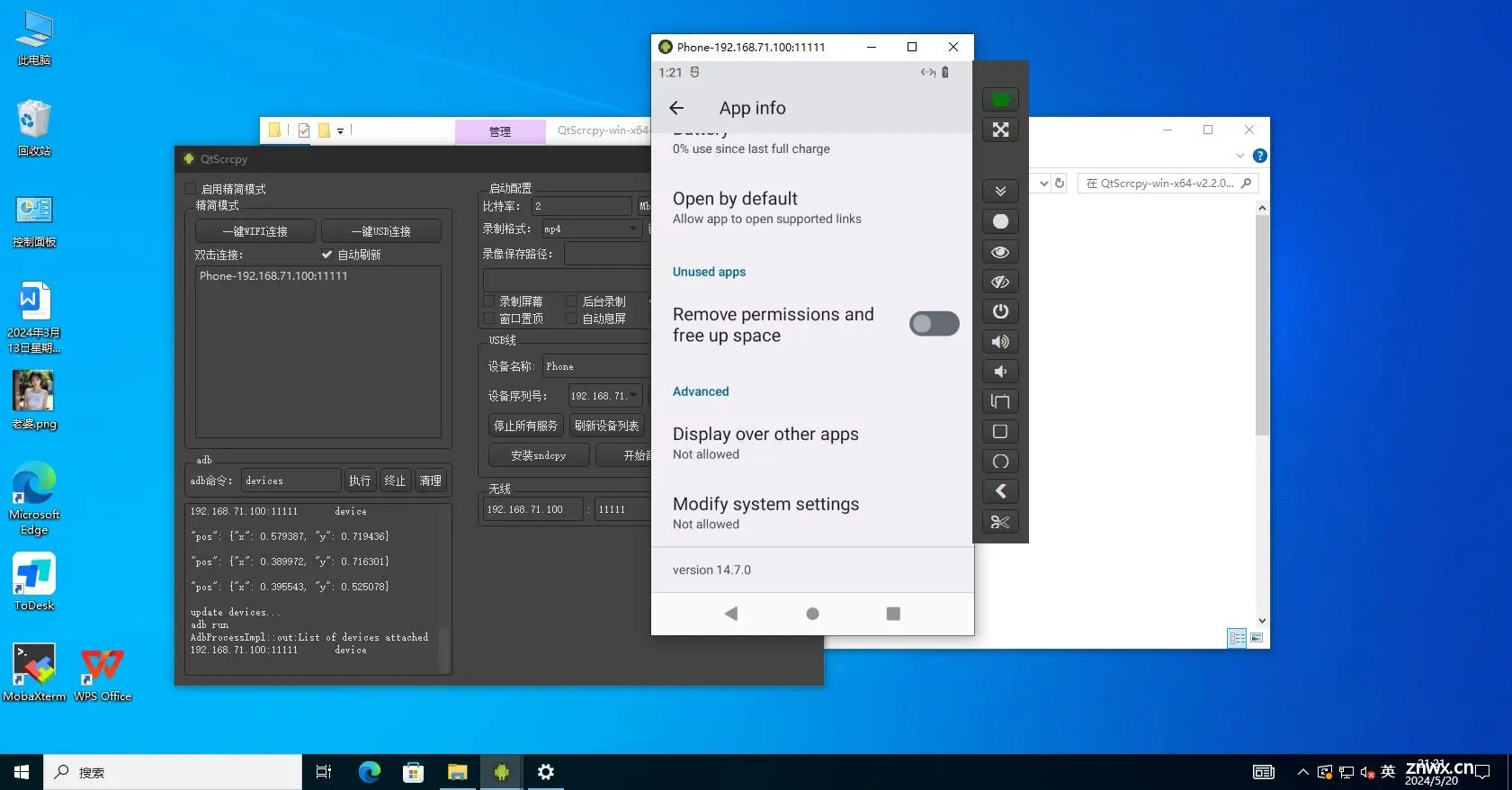
Task: Check the 录制屏幕 checkbox
Action: click(x=489, y=301)
